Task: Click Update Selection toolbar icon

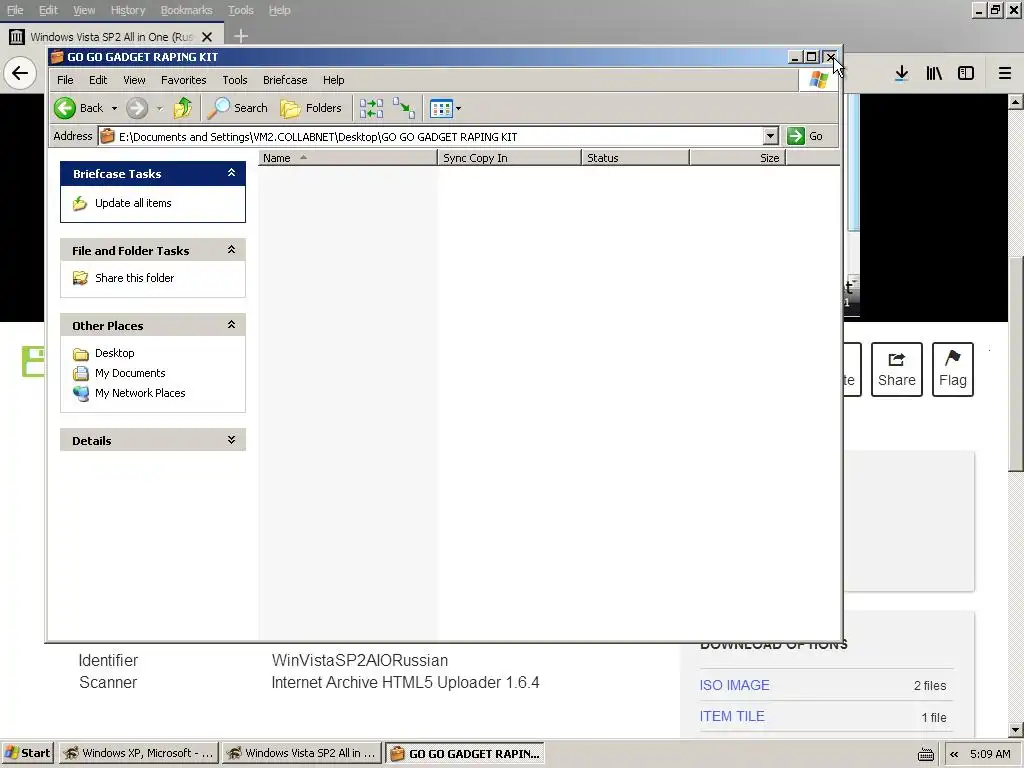Action: [x=404, y=108]
